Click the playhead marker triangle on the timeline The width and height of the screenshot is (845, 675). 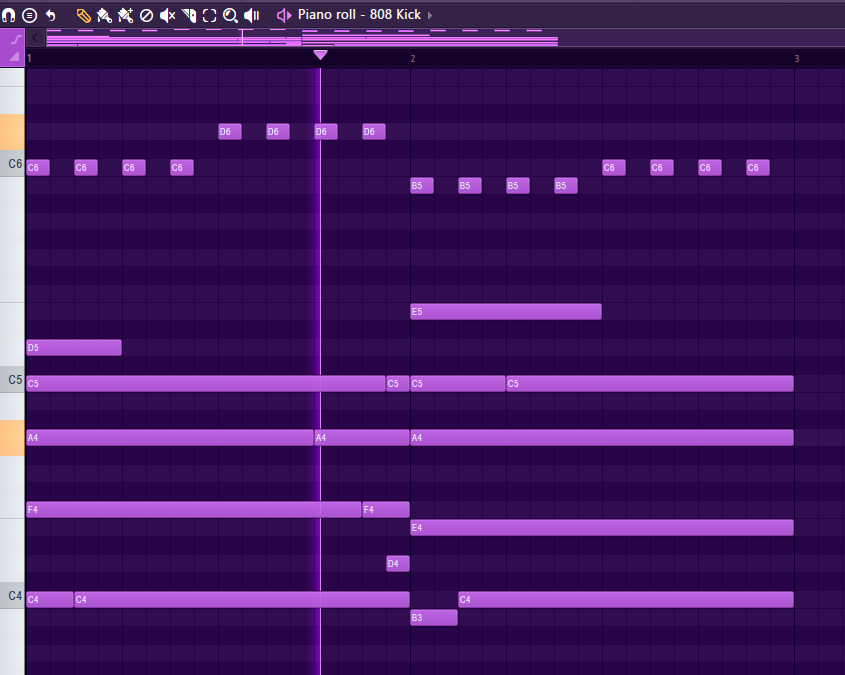click(320, 54)
